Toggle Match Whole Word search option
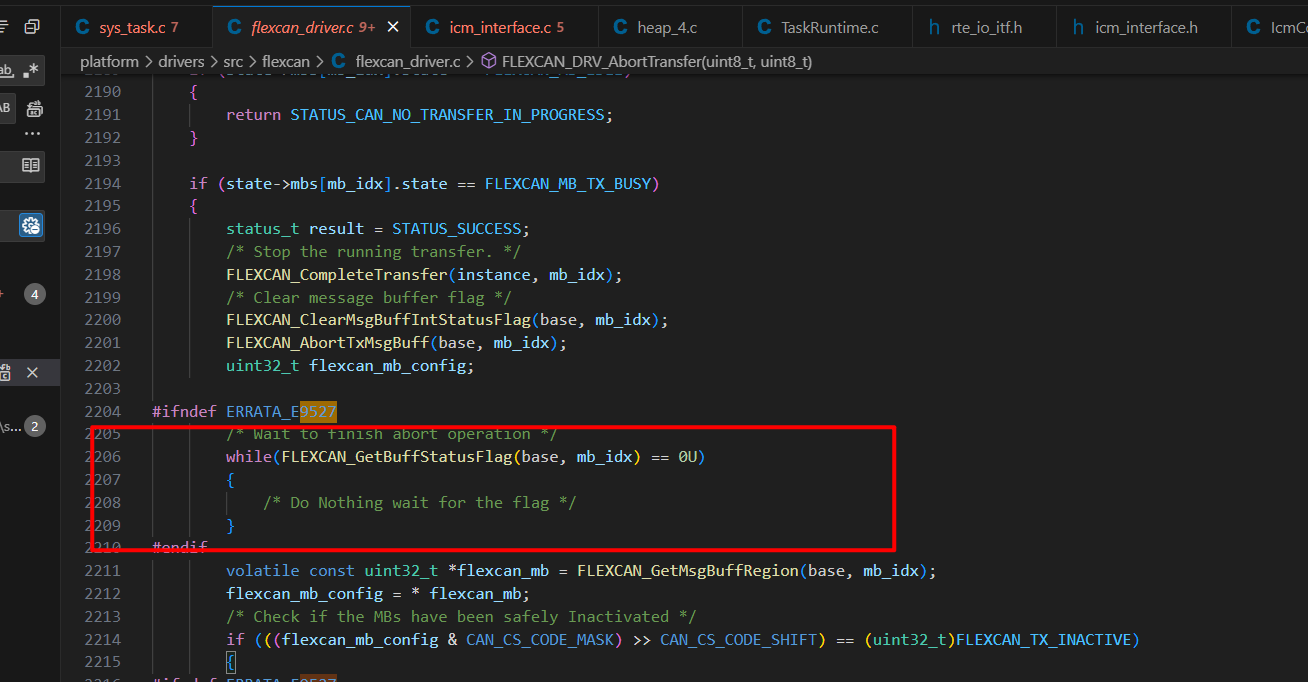This screenshot has height=682, width=1308. [x=7, y=70]
